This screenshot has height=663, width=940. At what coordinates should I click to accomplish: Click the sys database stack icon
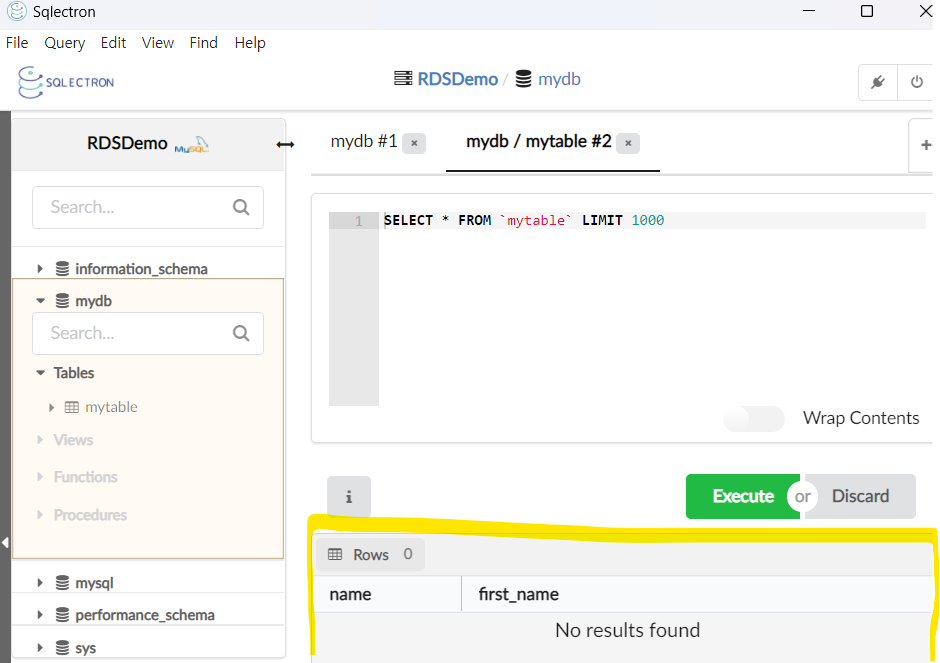[62, 648]
